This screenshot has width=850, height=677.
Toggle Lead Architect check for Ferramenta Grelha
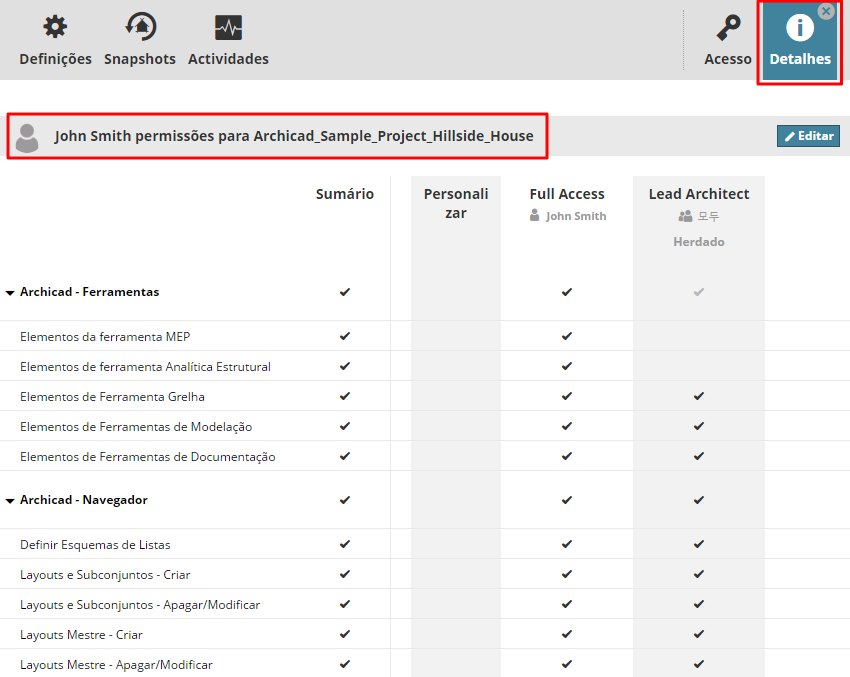[699, 396]
